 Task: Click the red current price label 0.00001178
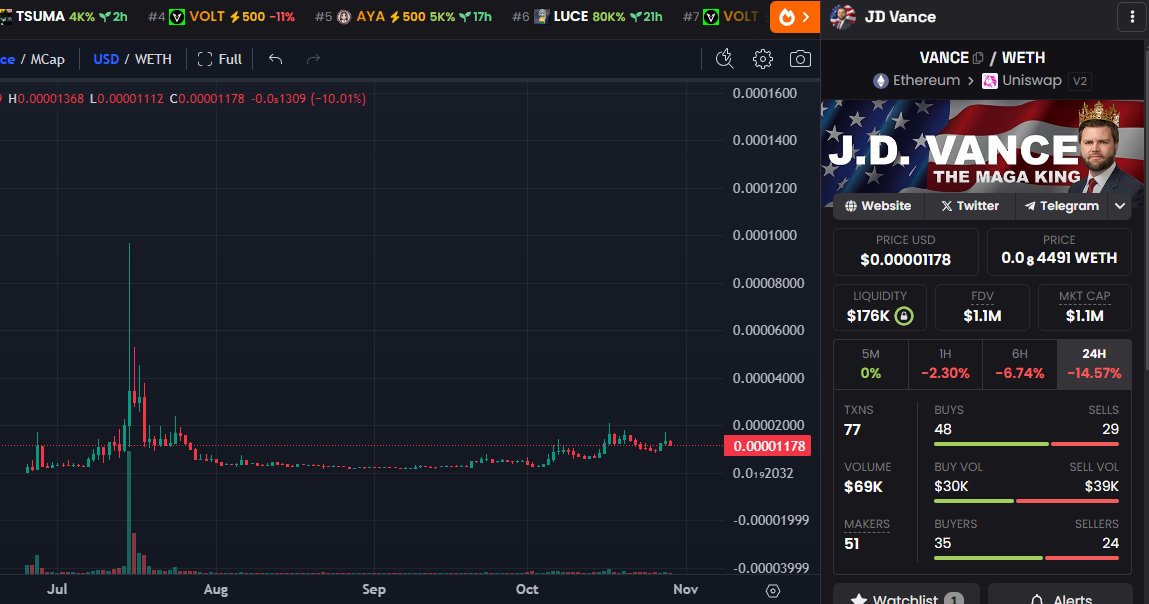768,446
